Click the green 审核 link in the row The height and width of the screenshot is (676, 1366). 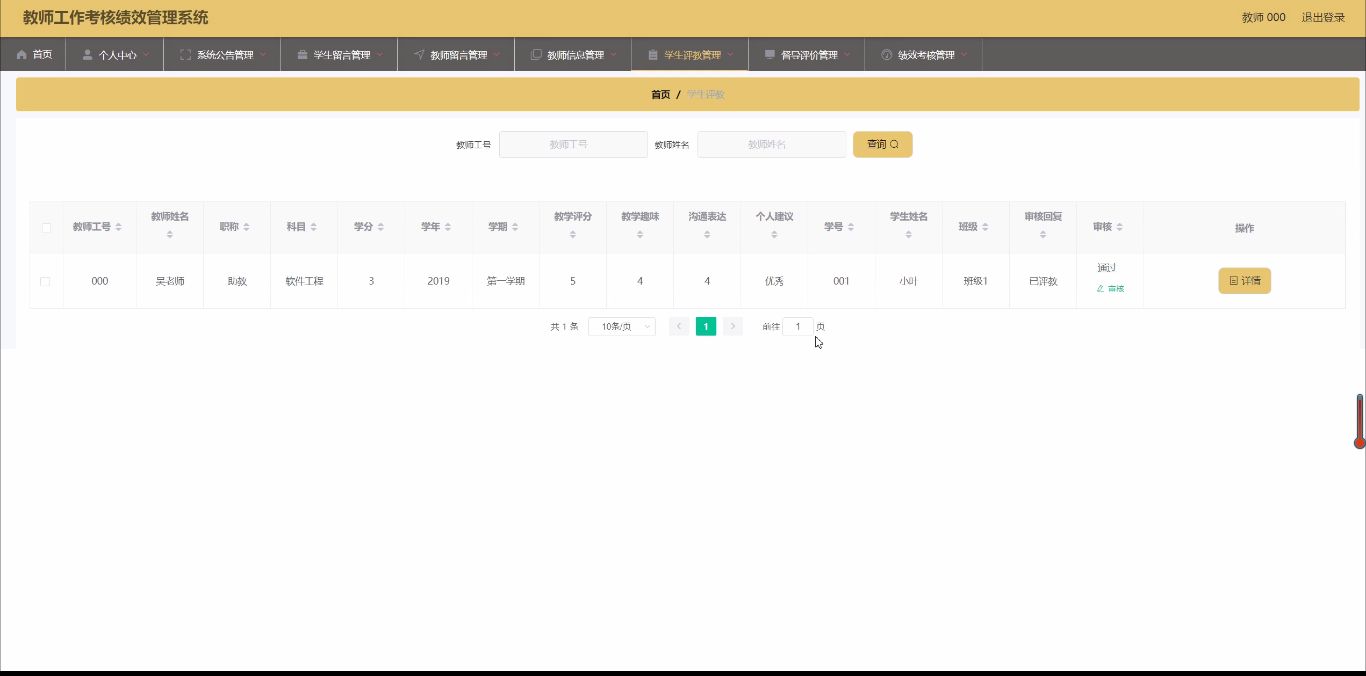click(x=1110, y=288)
